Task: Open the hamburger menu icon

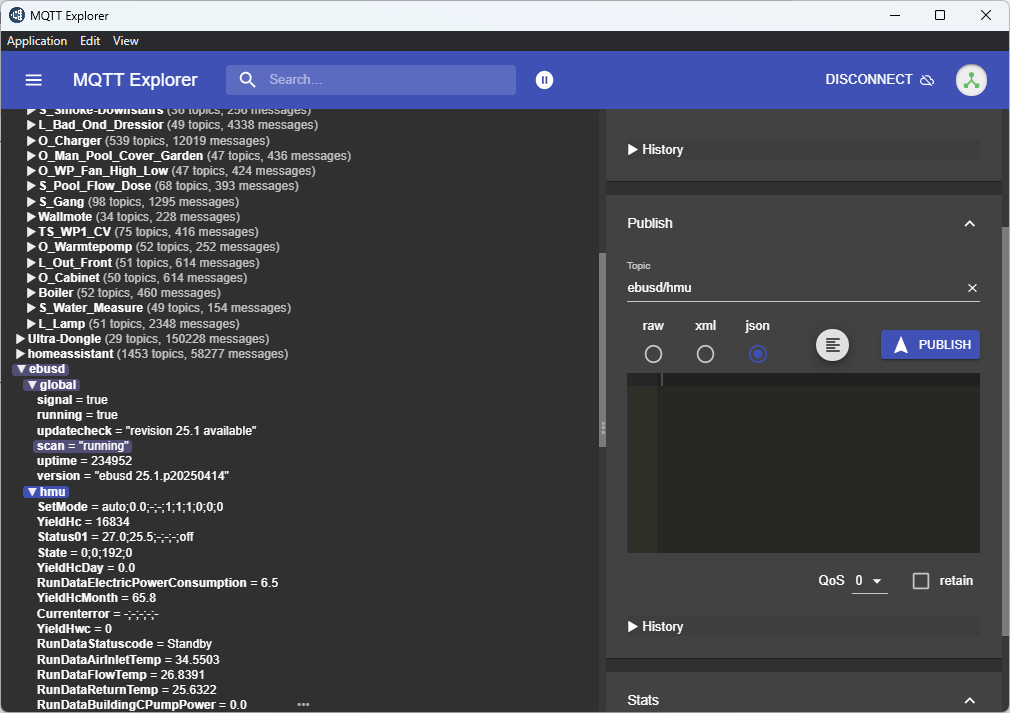Action: [33, 80]
